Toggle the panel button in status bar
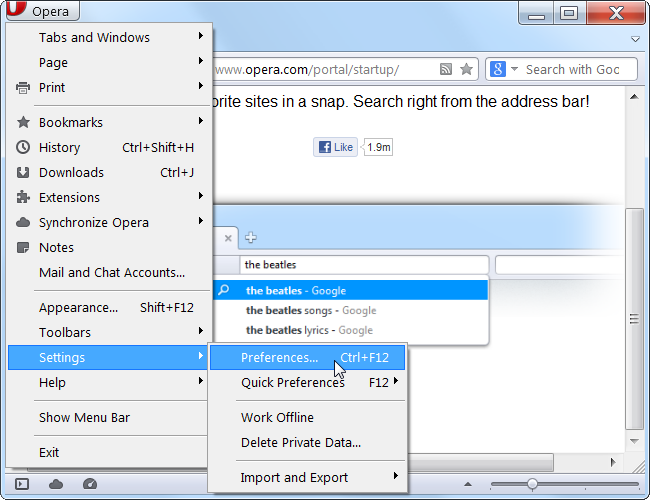The image size is (650, 500). tap(22, 484)
